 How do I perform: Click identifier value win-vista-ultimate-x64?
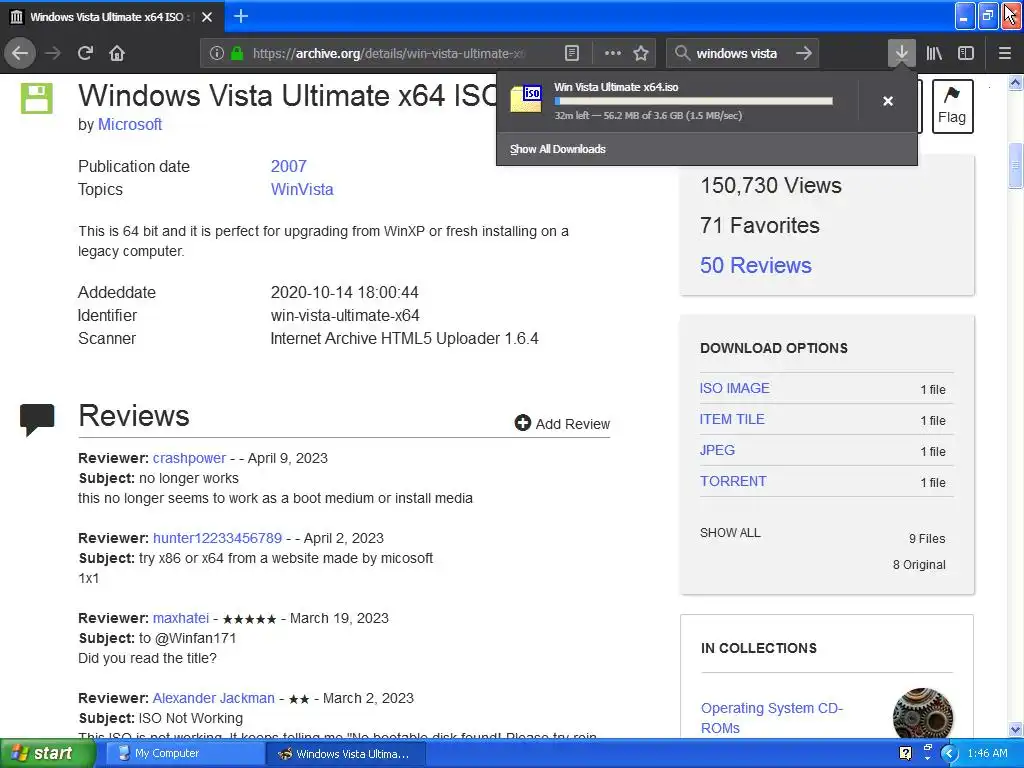(345, 315)
